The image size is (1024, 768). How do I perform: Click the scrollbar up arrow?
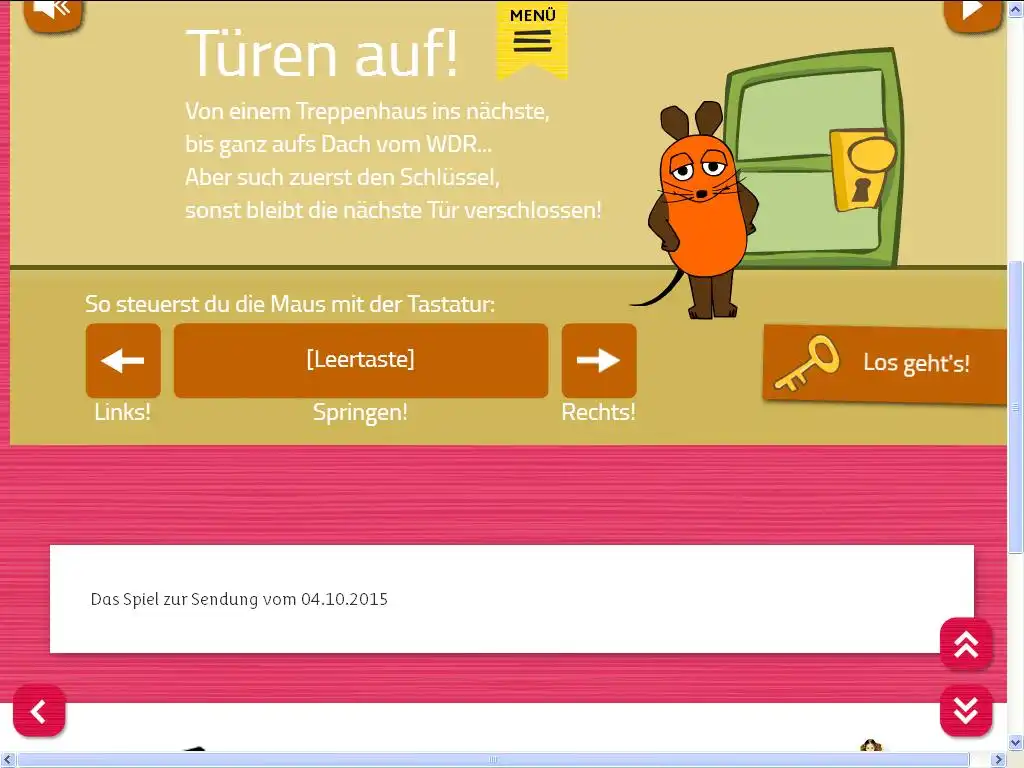tap(1016, 8)
